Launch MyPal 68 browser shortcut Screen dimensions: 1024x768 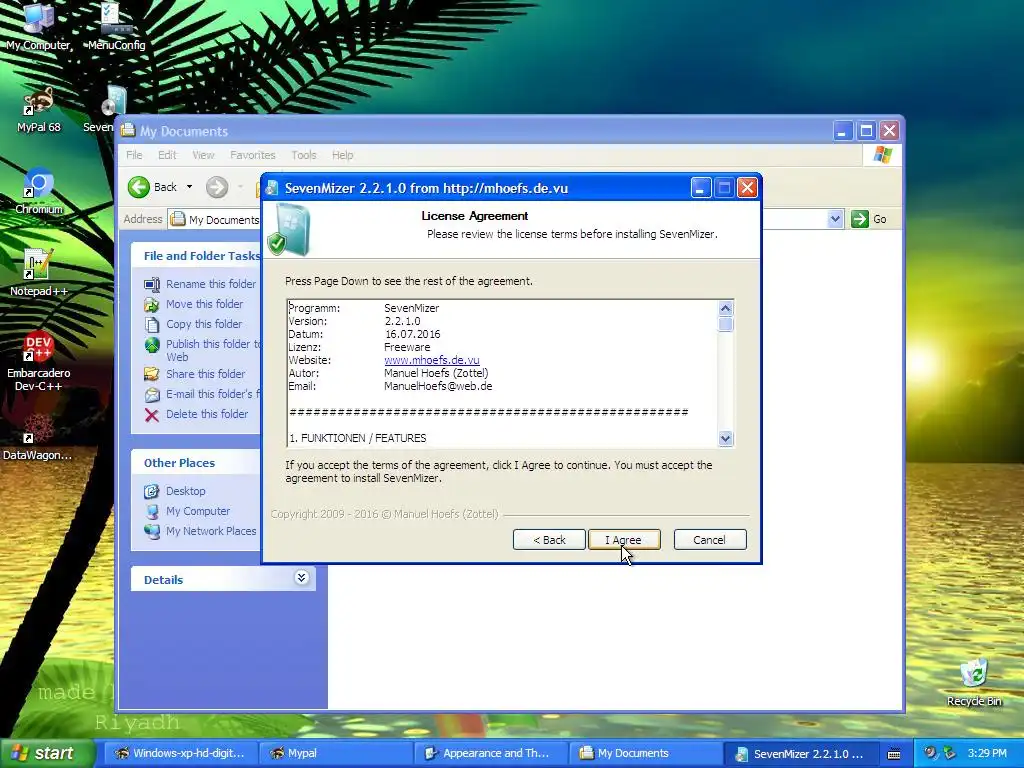click(39, 110)
